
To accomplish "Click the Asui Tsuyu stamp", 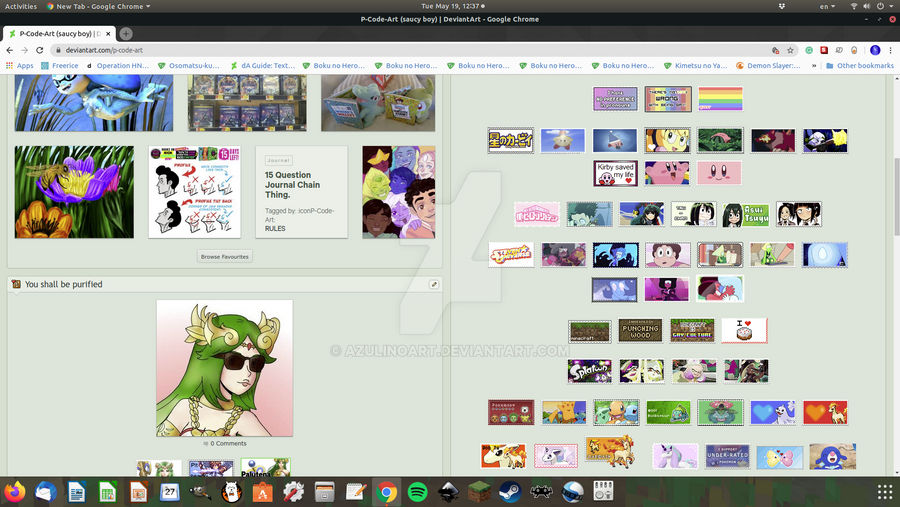I will (746, 214).
